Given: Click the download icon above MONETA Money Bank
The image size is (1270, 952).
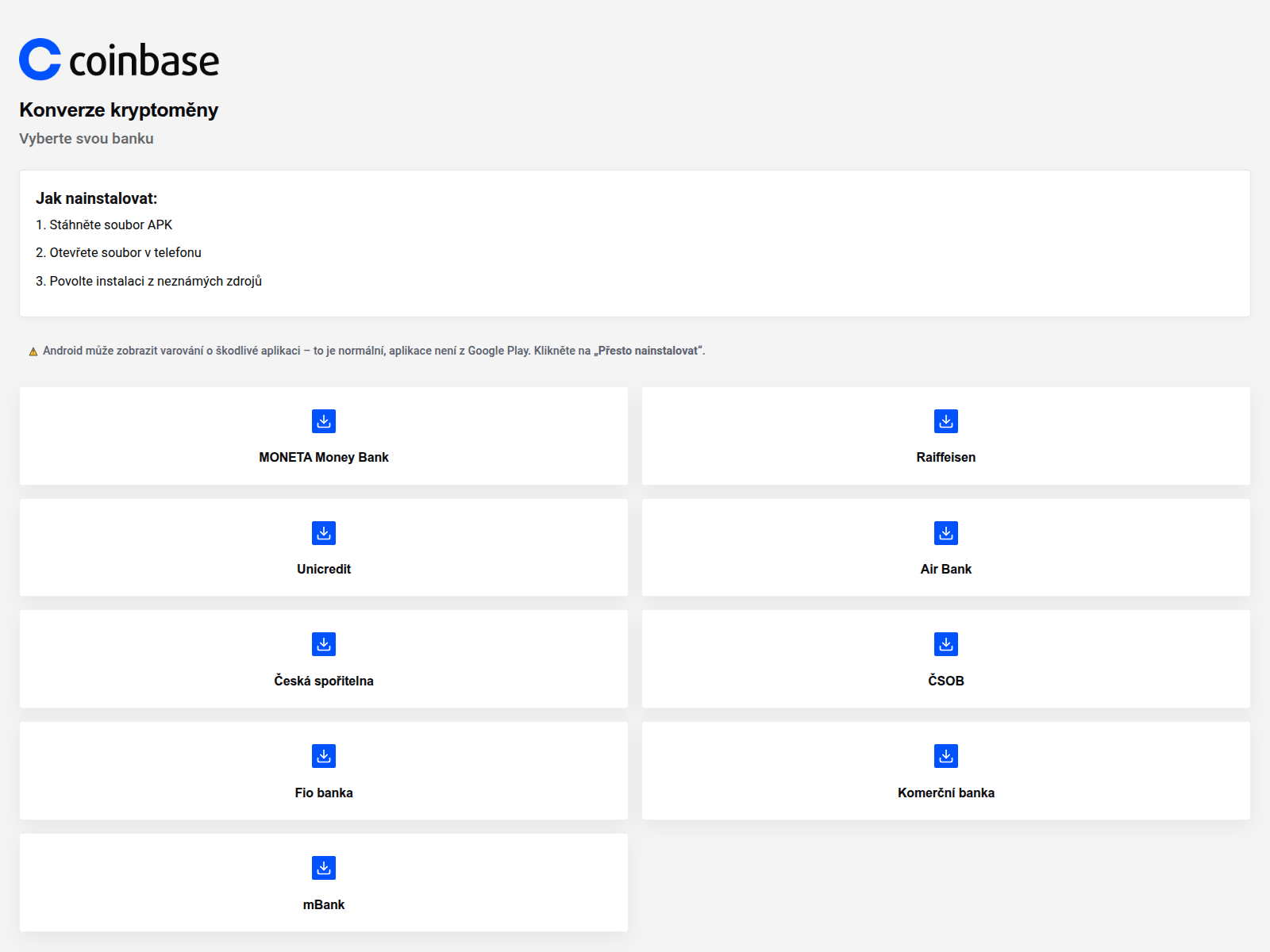Looking at the screenshot, I should tap(324, 421).
